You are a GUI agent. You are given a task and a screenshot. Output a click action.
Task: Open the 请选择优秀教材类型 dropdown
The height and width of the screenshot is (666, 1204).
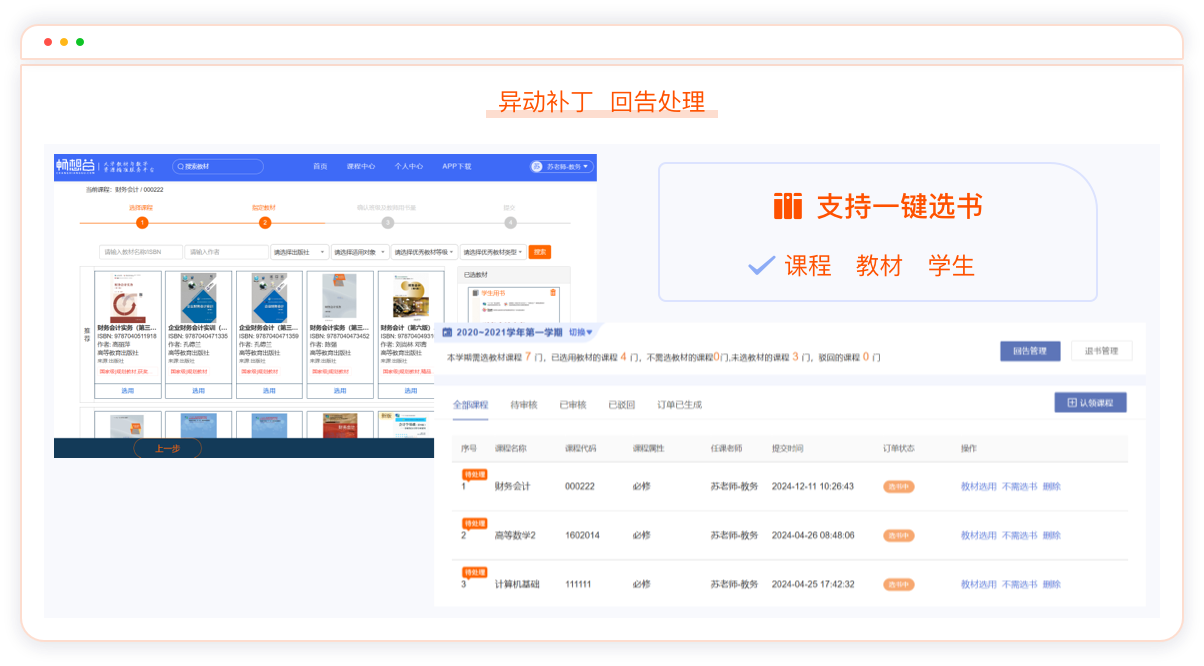(492, 252)
